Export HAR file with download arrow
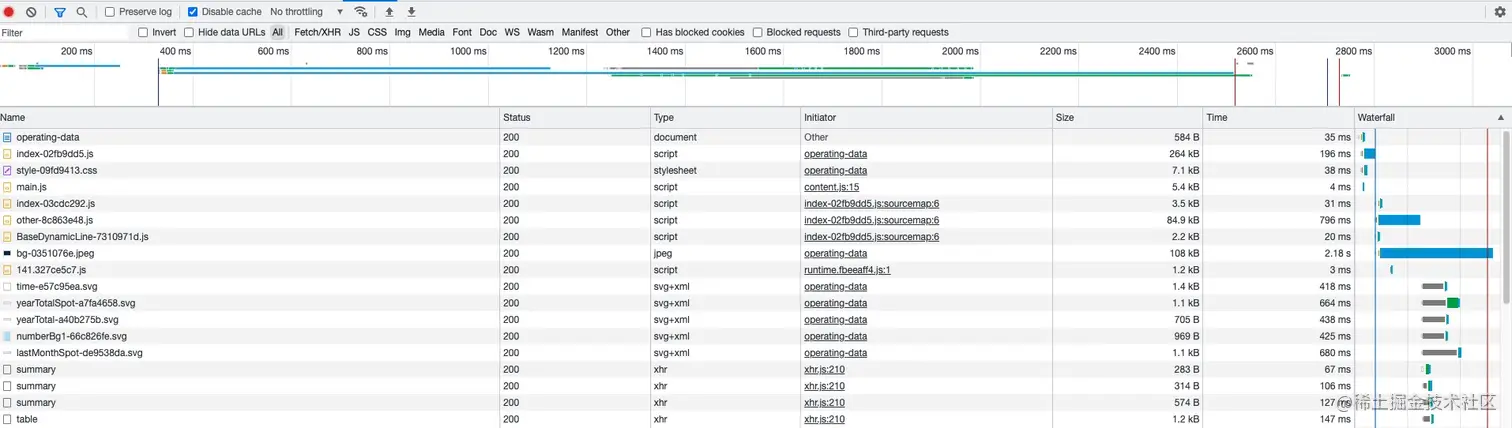The width and height of the screenshot is (1512, 428). click(411, 12)
